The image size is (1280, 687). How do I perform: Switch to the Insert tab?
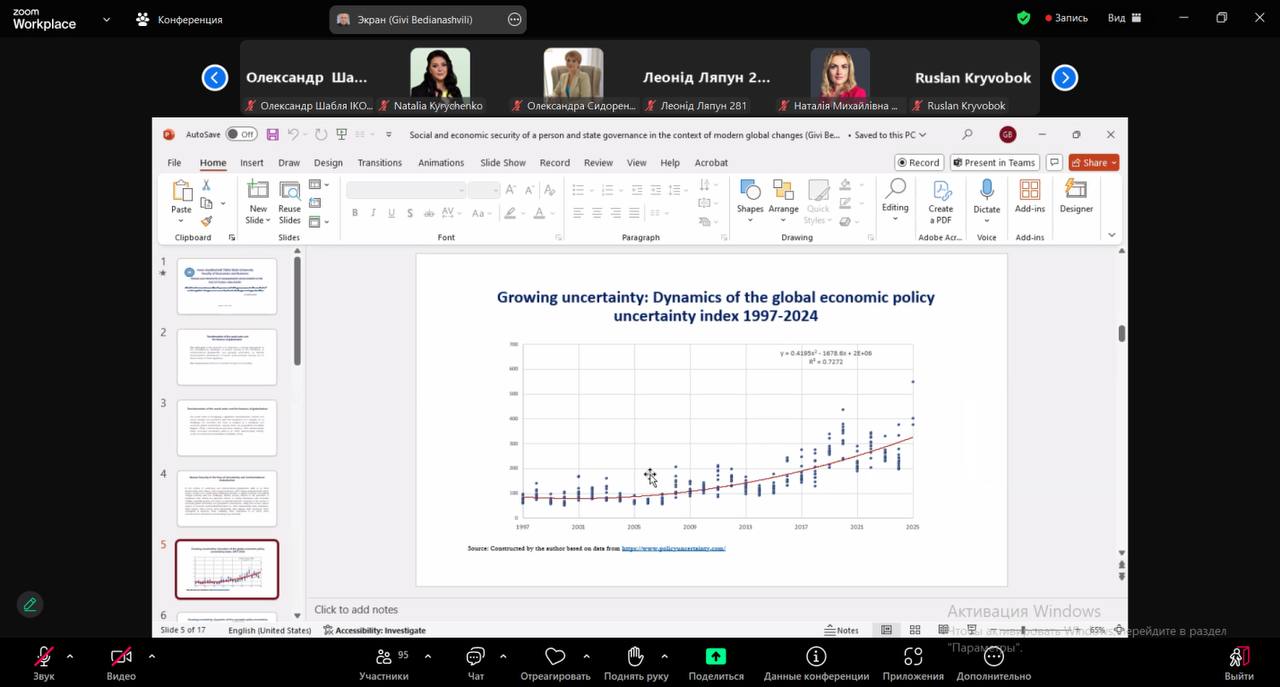[x=252, y=162]
